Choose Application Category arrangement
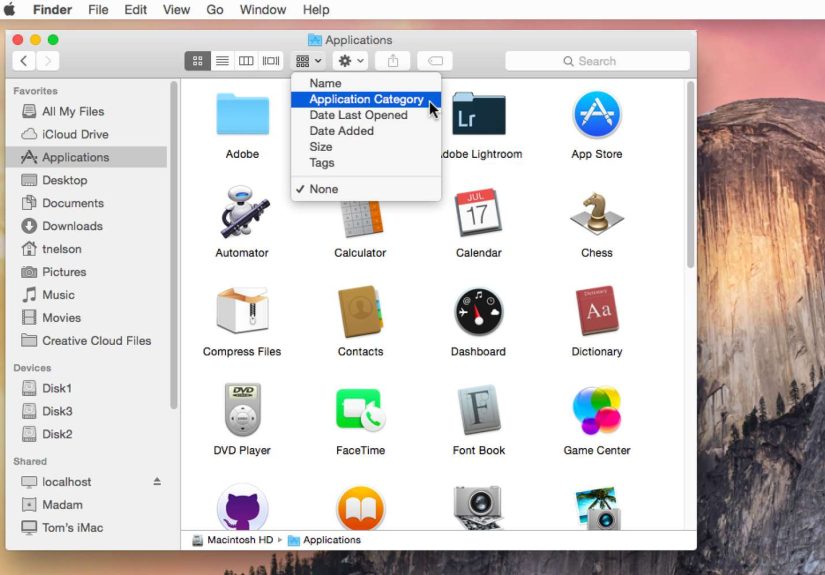Screen dimensions: 825x575 (366, 99)
